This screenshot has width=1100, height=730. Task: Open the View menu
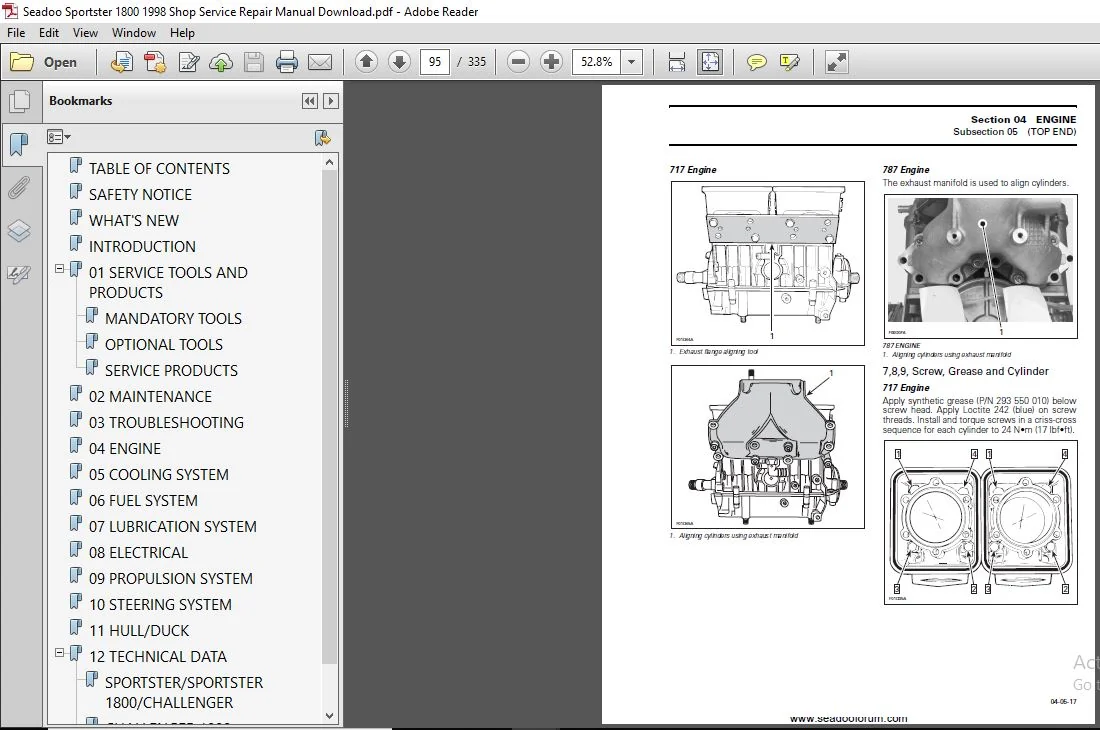[x=86, y=33]
